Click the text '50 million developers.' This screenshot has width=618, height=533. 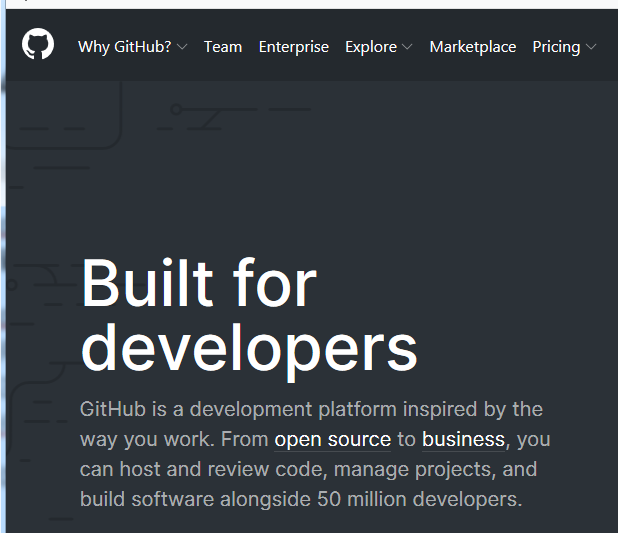pyautogui.click(x=420, y=499)
